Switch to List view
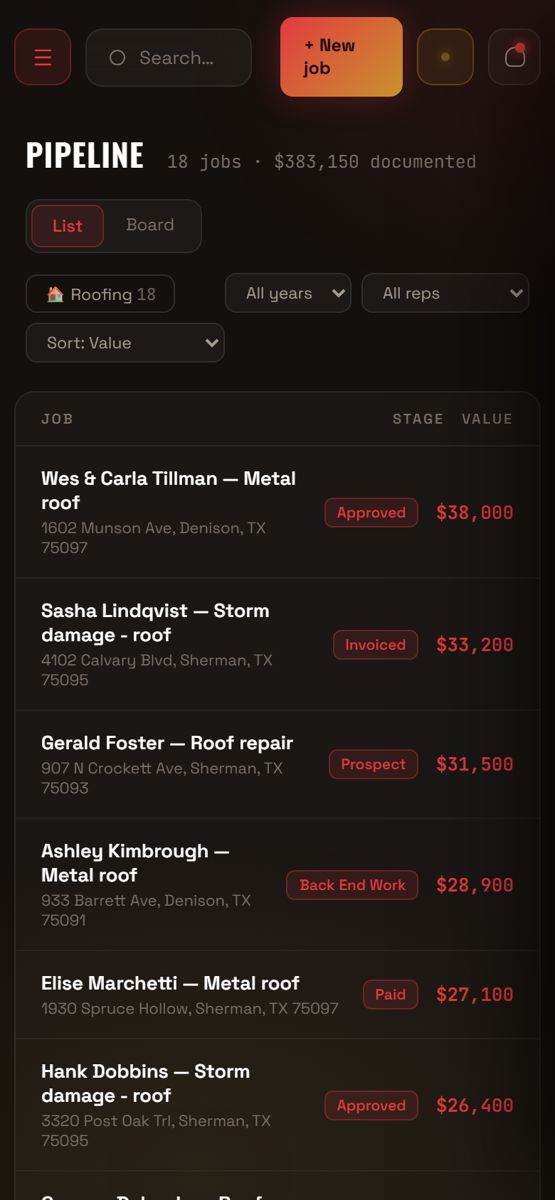Viewport: 555px width, 1200px height. pyautogui.click(x=67, y=226)
